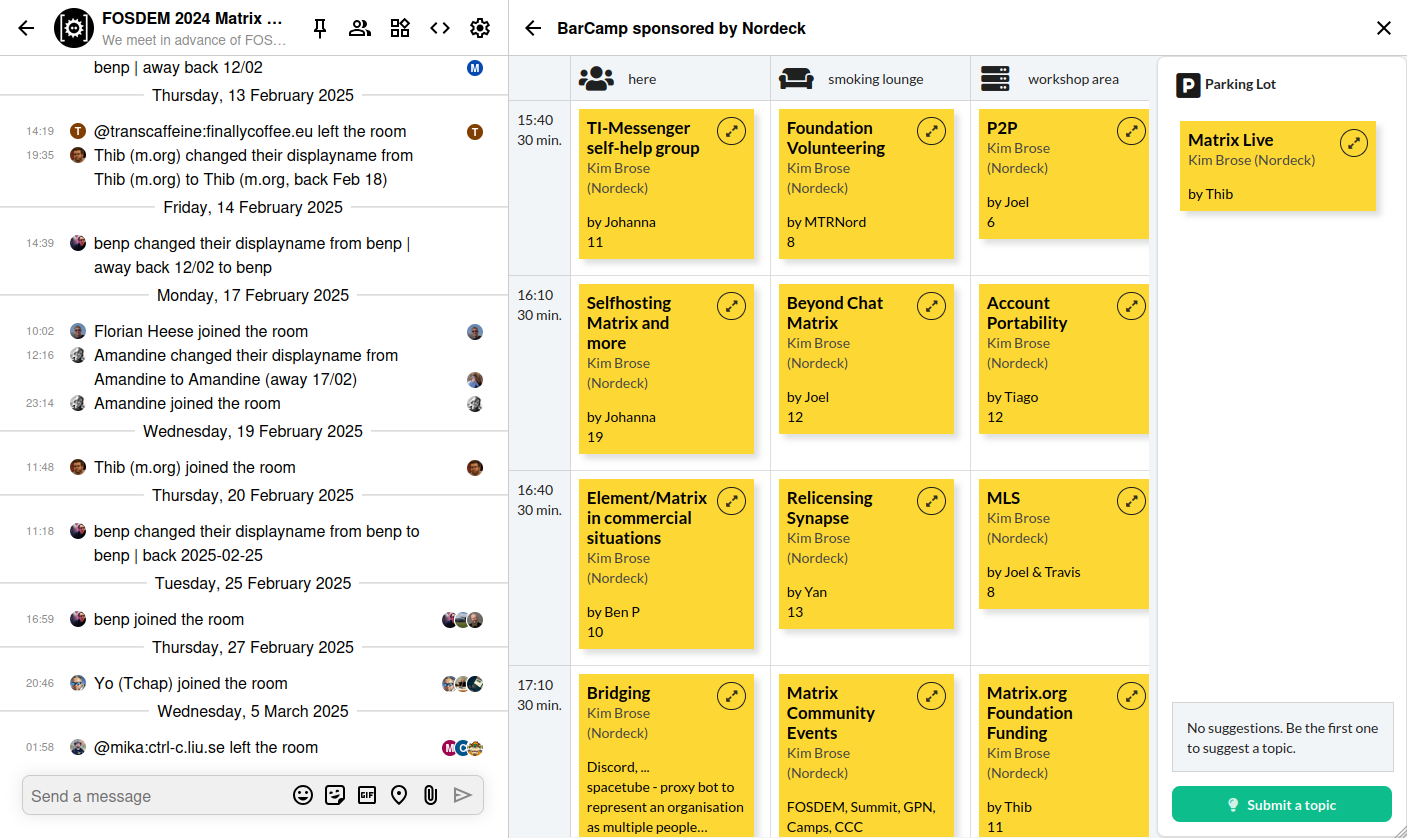
Task: Go back from the BarCamp widget panel
Action: point(533,28)
